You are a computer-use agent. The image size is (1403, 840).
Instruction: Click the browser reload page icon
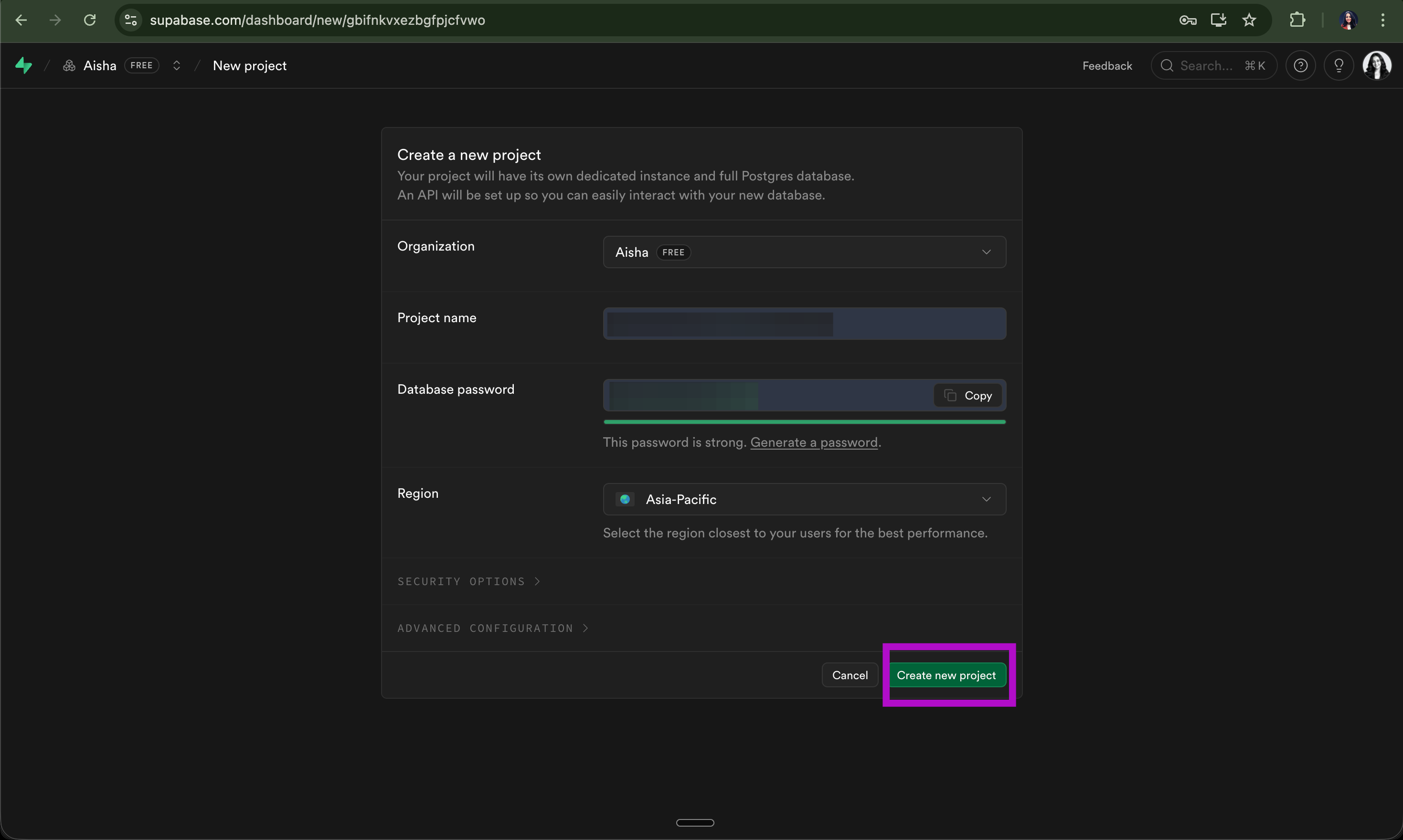click(89, 21)
